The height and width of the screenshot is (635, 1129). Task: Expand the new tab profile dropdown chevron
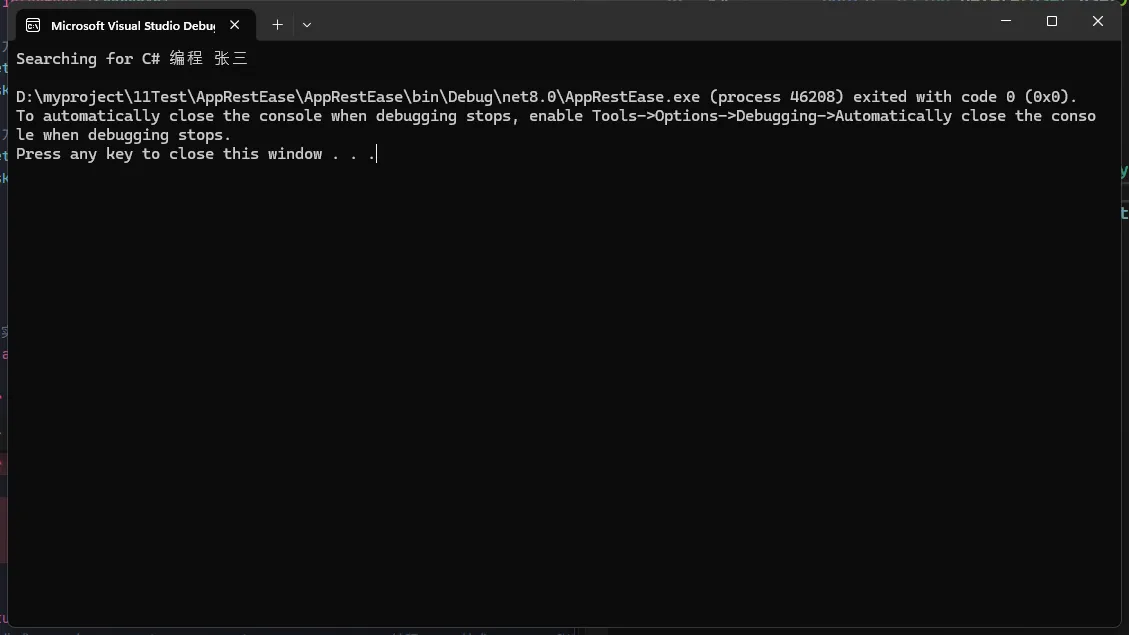tap(307, 24)
